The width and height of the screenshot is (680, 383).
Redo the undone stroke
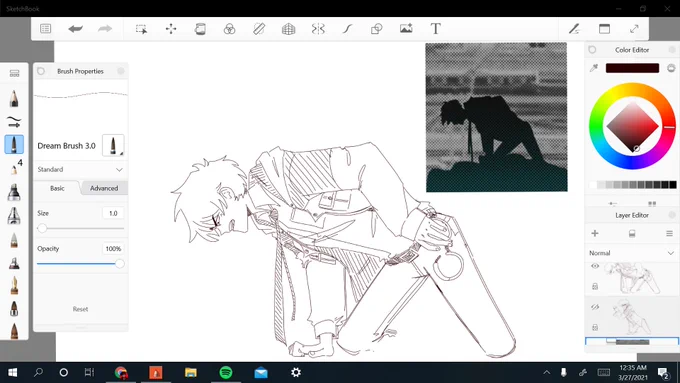click(x=105, y=29)
